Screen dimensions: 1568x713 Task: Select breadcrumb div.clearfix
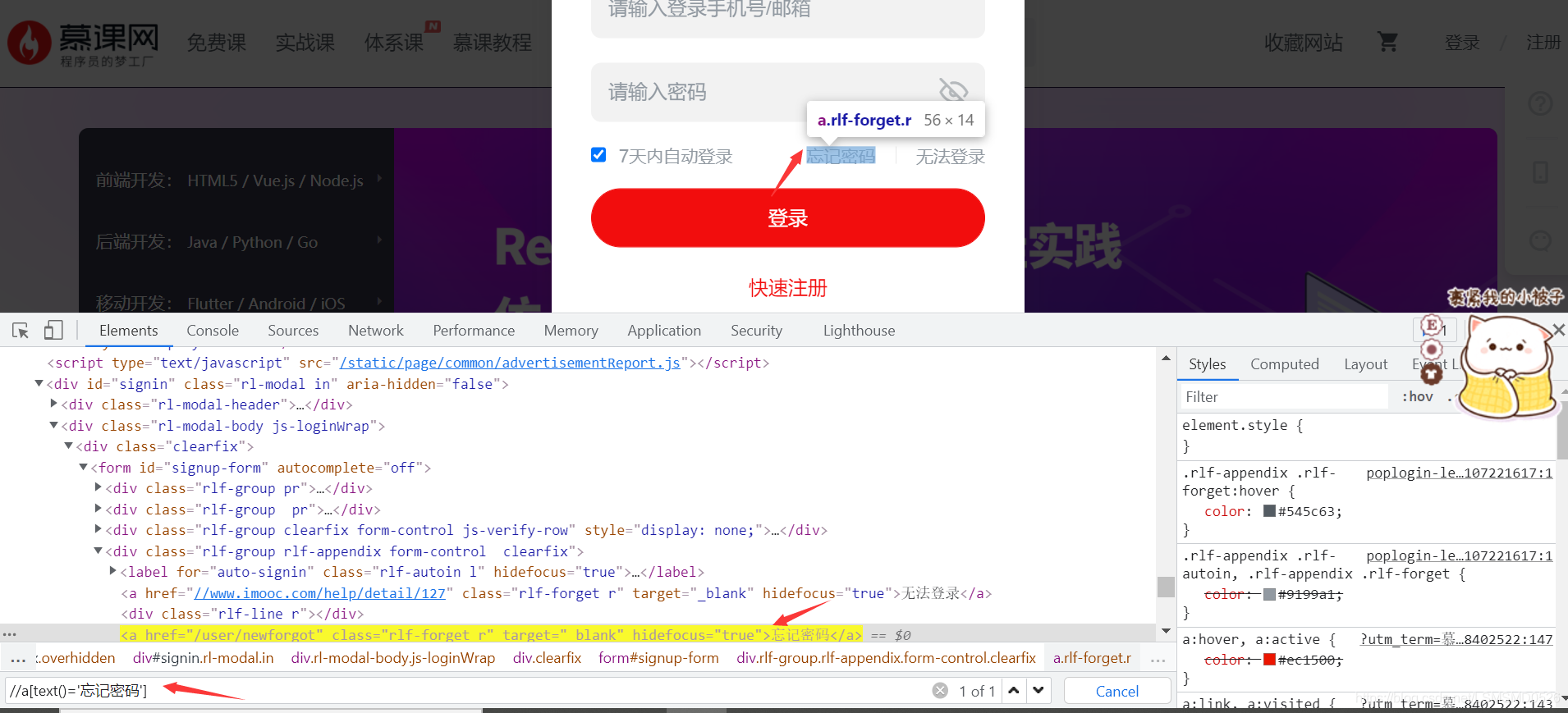(547, 658)
